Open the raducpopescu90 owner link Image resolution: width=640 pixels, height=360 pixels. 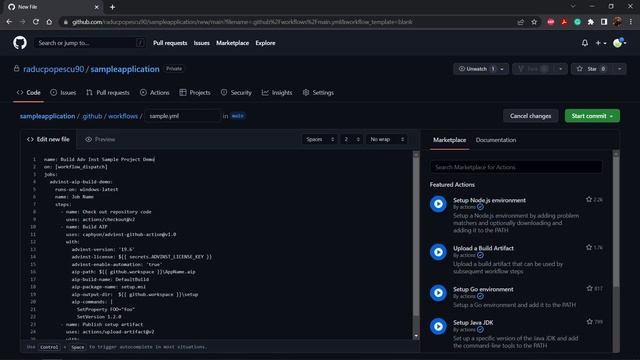(x=53, y=69)
